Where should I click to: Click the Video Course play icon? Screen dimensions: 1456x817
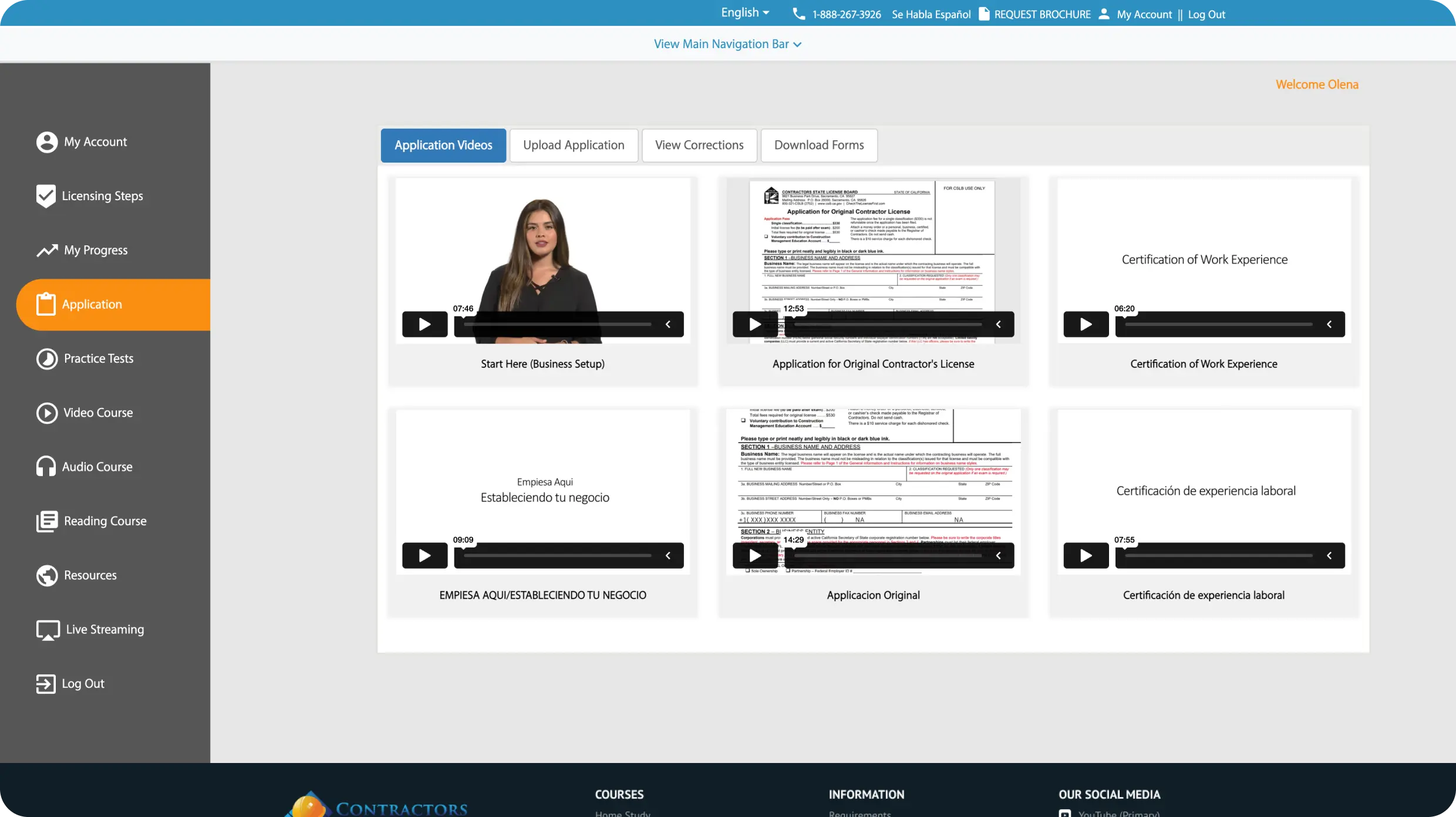[46, 413]
